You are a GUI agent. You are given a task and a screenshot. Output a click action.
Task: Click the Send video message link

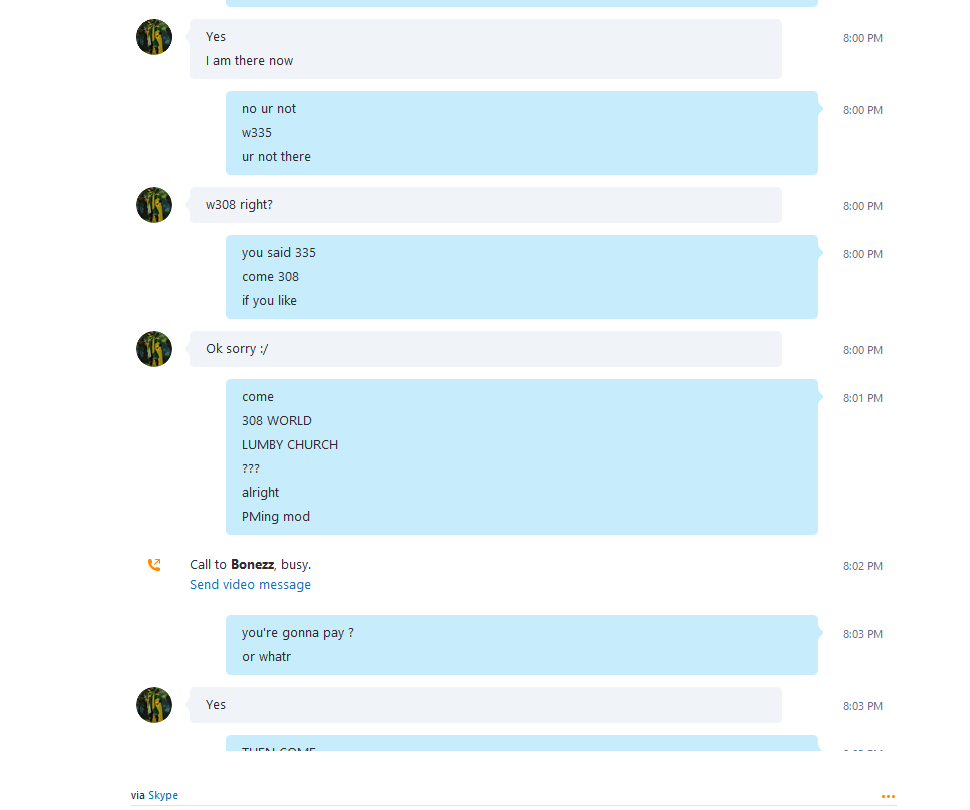(250, 585)
